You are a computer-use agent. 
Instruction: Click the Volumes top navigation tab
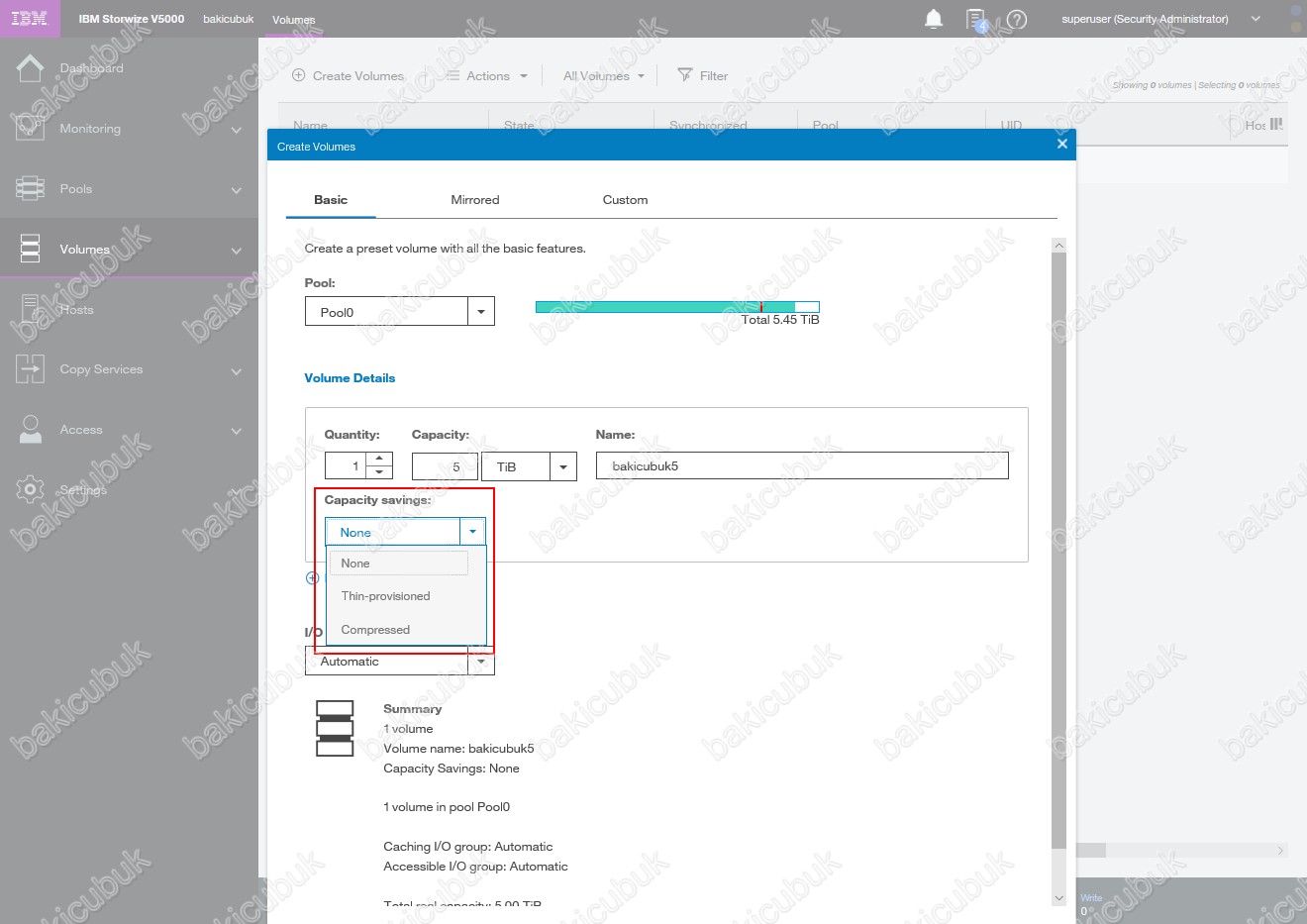coord(294,20)
